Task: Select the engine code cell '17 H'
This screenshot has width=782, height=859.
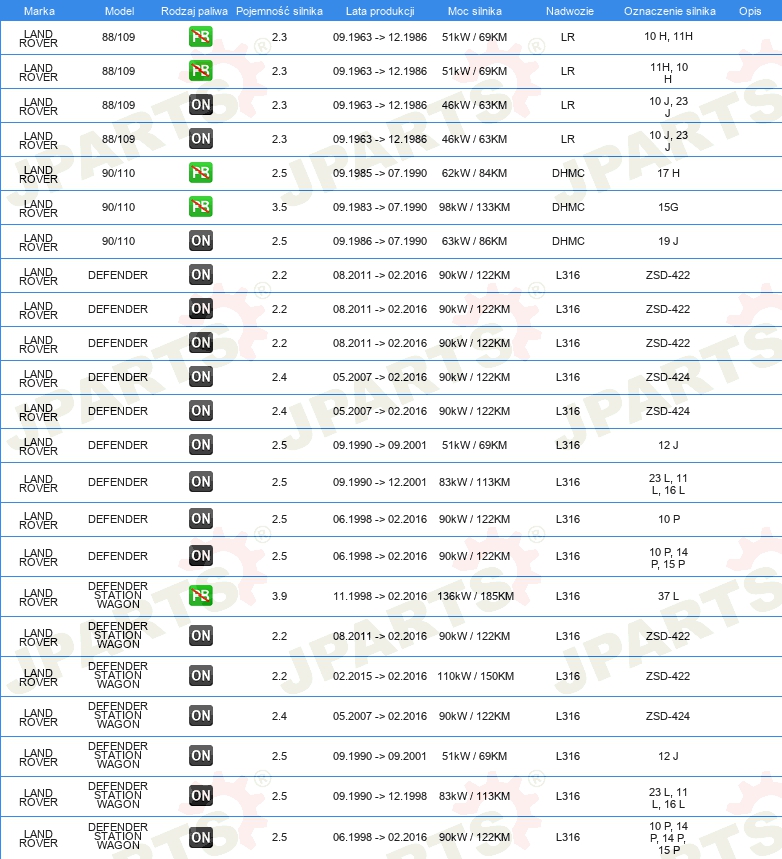Action: click(x=668, y=173)
